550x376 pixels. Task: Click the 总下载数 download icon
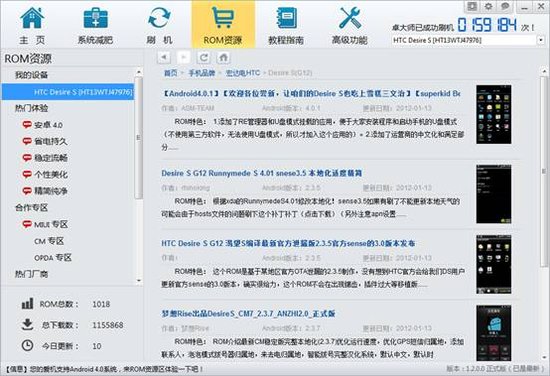27,324
